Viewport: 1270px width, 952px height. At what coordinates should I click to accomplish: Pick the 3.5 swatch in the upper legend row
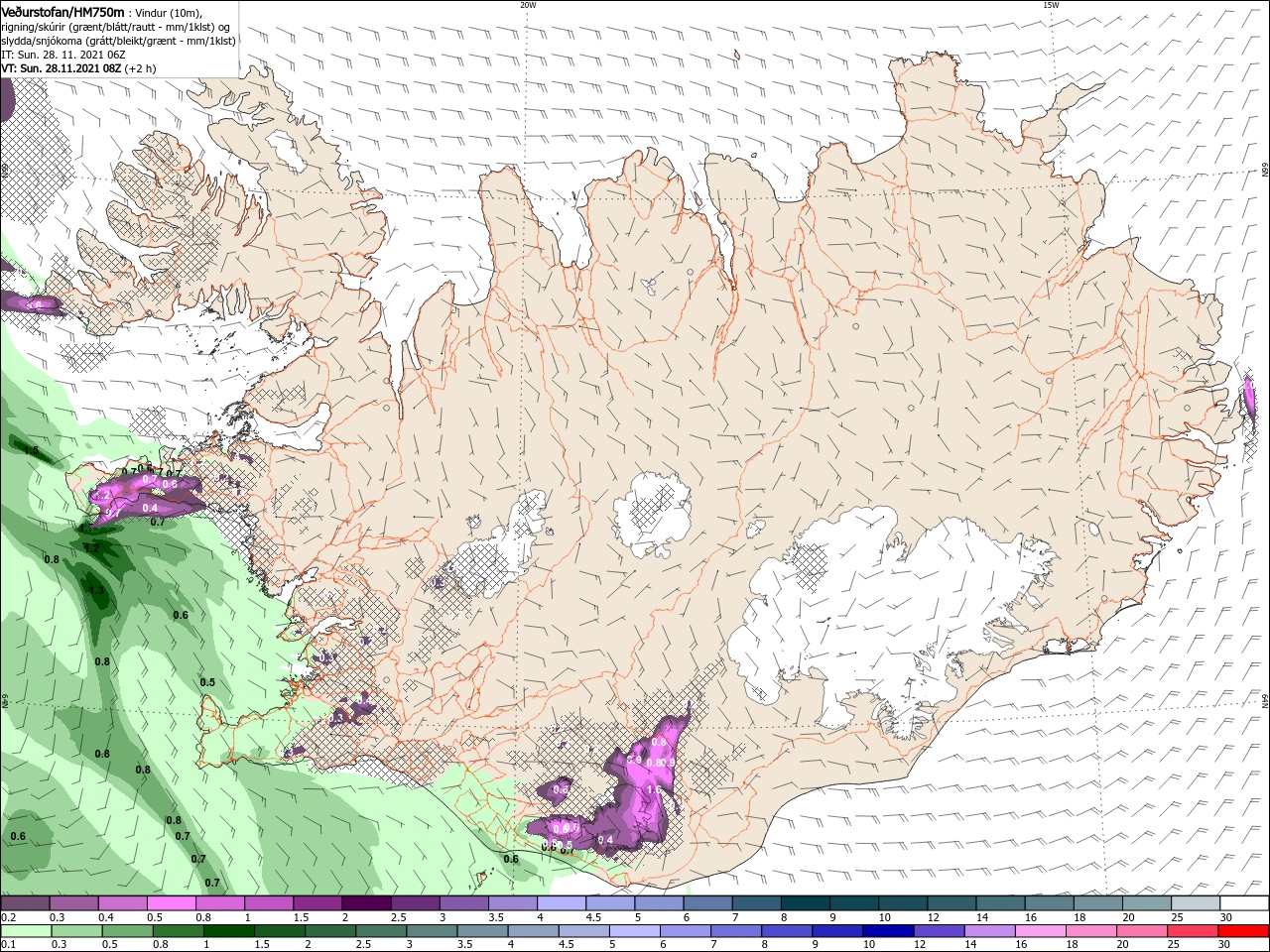pos(514,903)
